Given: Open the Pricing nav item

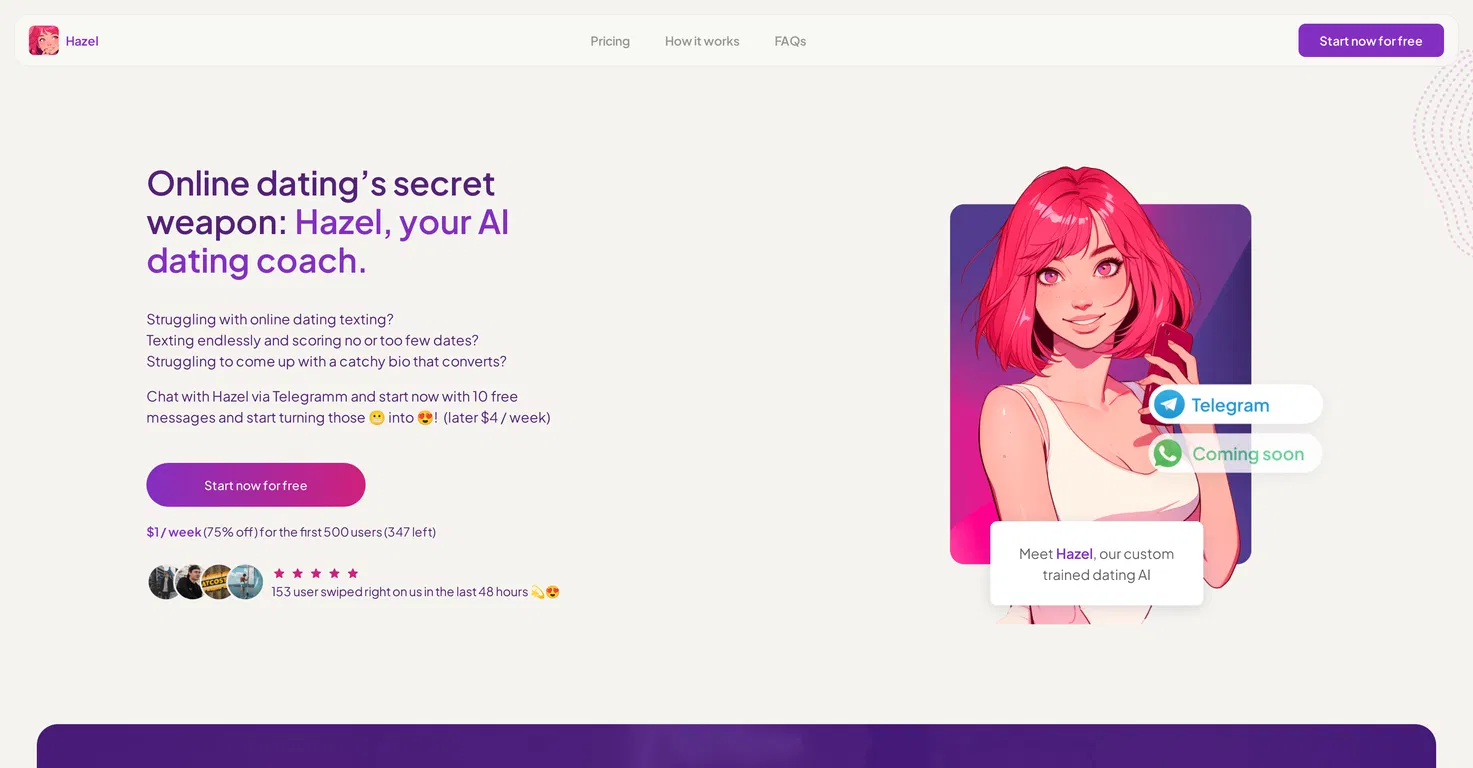Looking at the screenshot, I should pos(610,41).
